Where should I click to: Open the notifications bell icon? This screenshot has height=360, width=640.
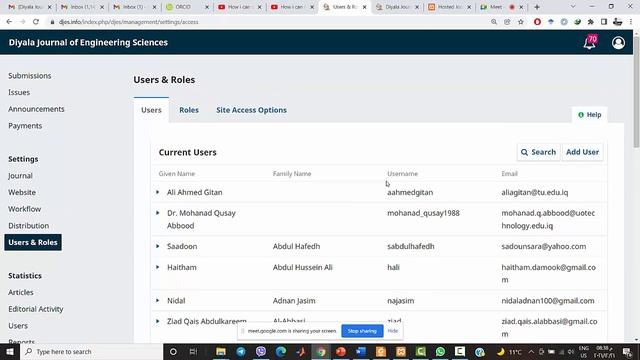(x=589, y=42)
